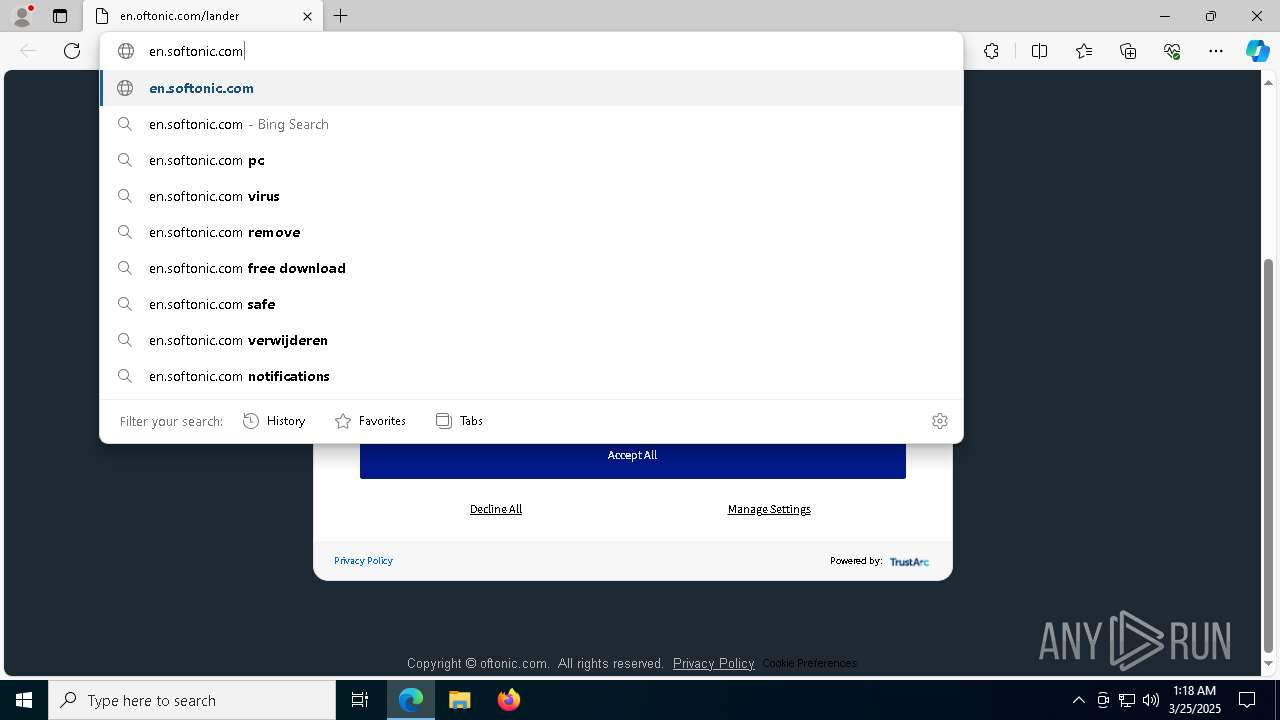
Task: Click the TrustArc logo
Action: click(x=909, y=561)
